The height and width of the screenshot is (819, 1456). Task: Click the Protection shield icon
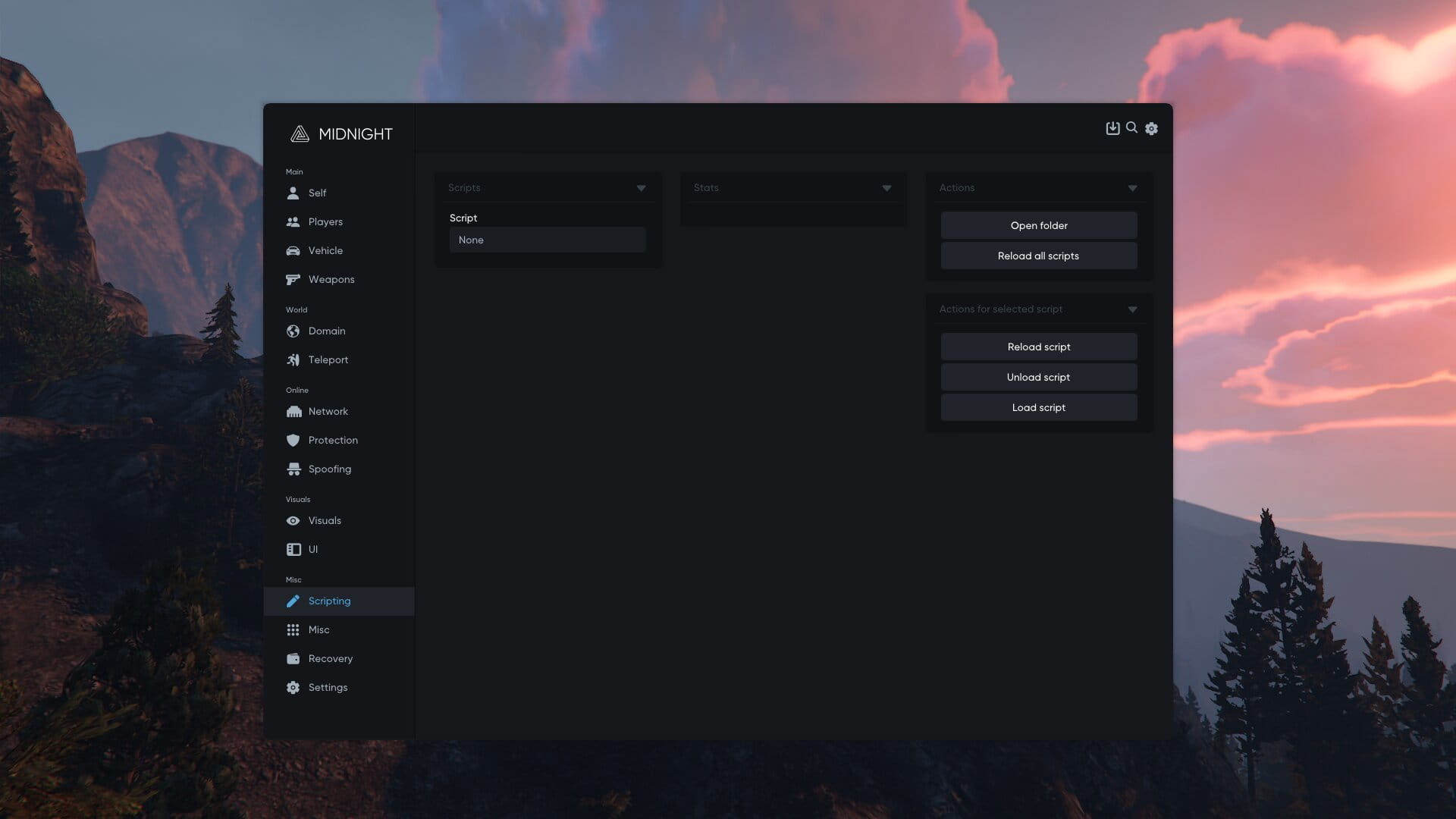[293, 440]
